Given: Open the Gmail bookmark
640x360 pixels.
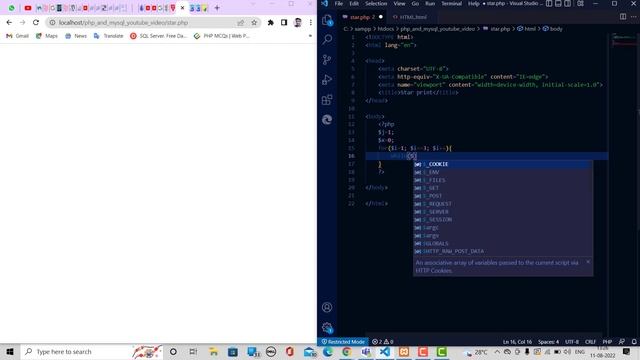Looking at the screenshot, I should [x=17, y=36].
